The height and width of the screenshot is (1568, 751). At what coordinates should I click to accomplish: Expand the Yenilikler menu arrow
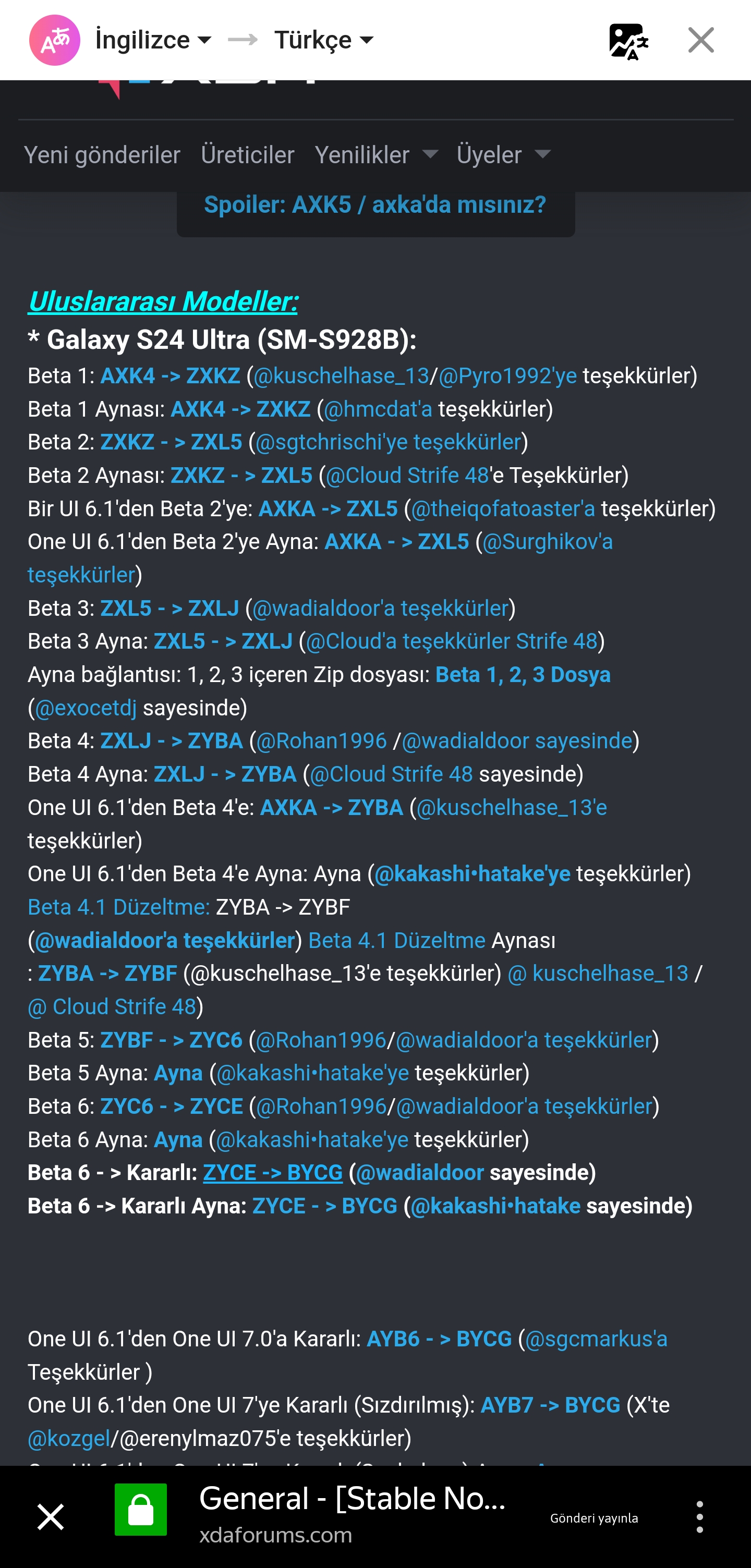click(x=430, y=154)
